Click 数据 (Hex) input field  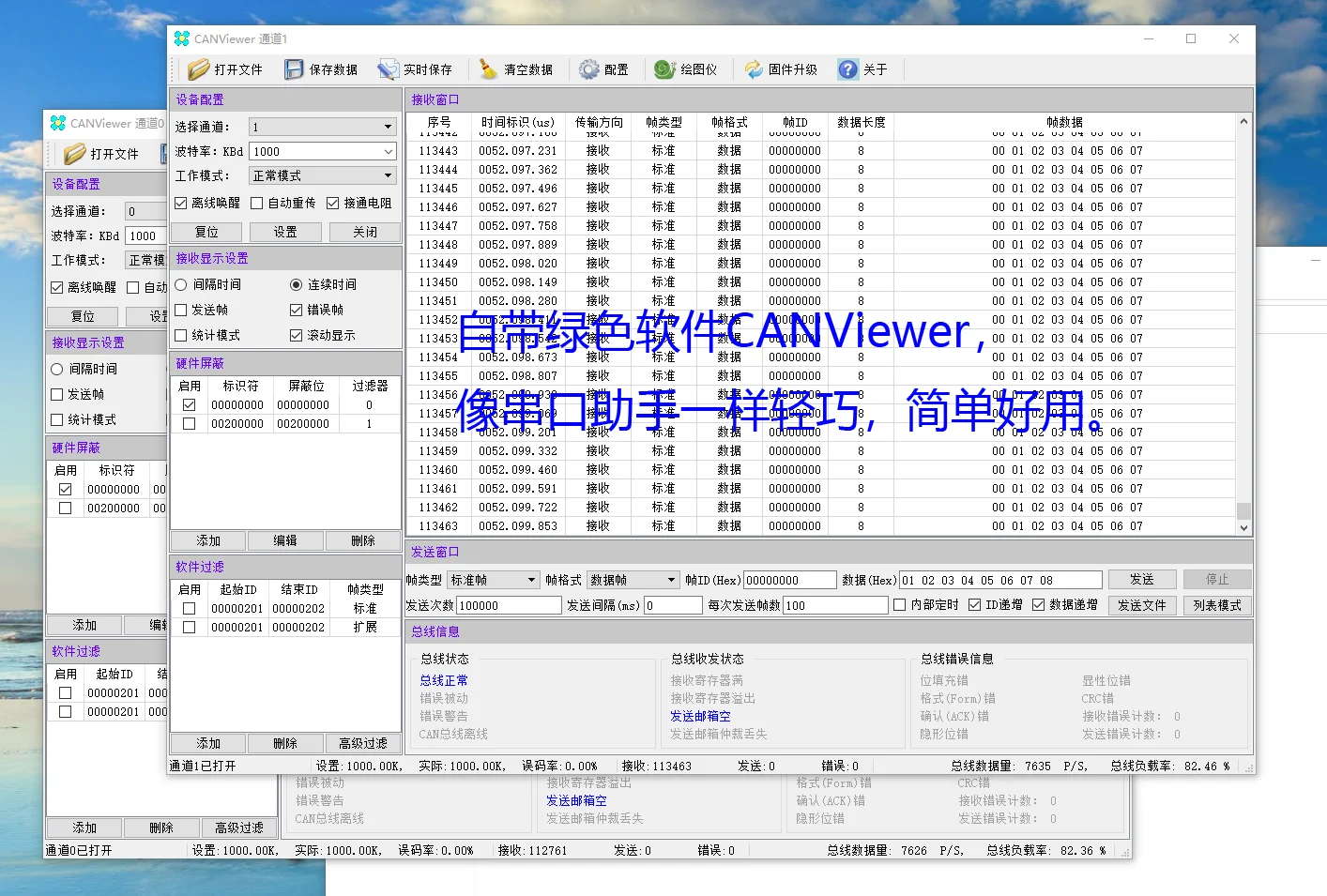(1000, 580)
